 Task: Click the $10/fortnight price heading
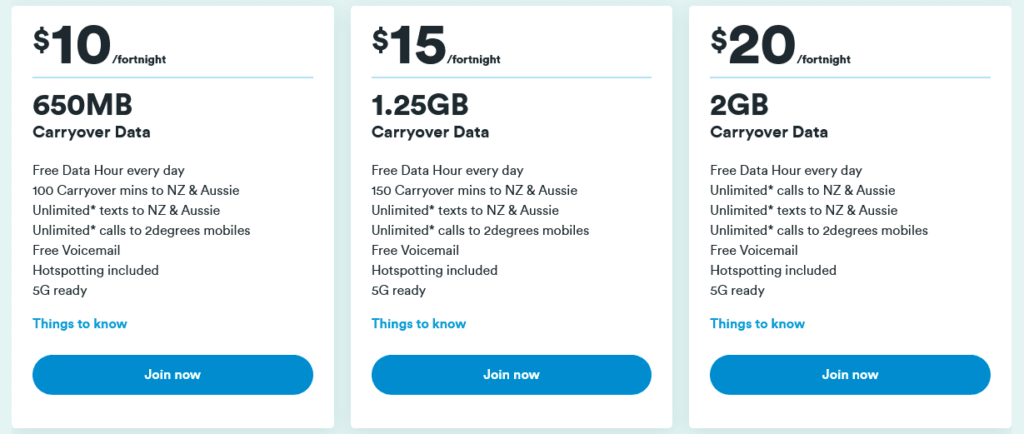pyautogui.click(x=99, y=43)
